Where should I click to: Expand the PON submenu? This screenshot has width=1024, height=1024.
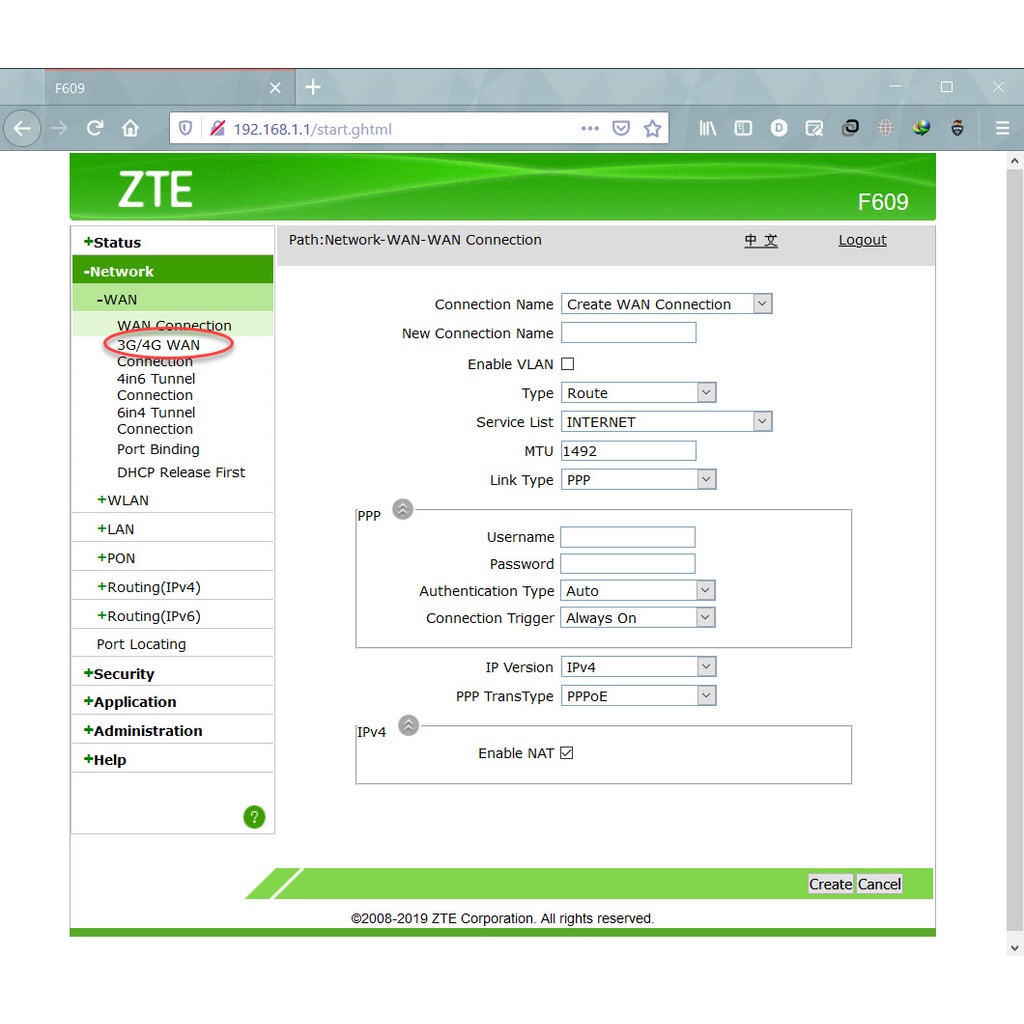coord(116,558)
